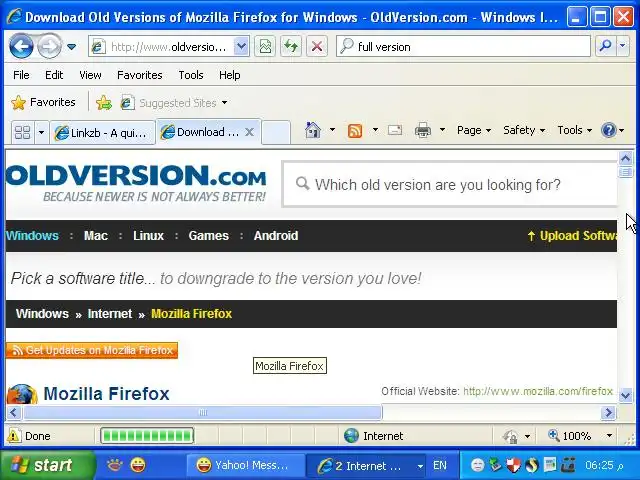Screen dimensions: 640x480
Task: Click the horizontal scrollbar thumb
Action: pyautogui.click(x=203, y=413)
